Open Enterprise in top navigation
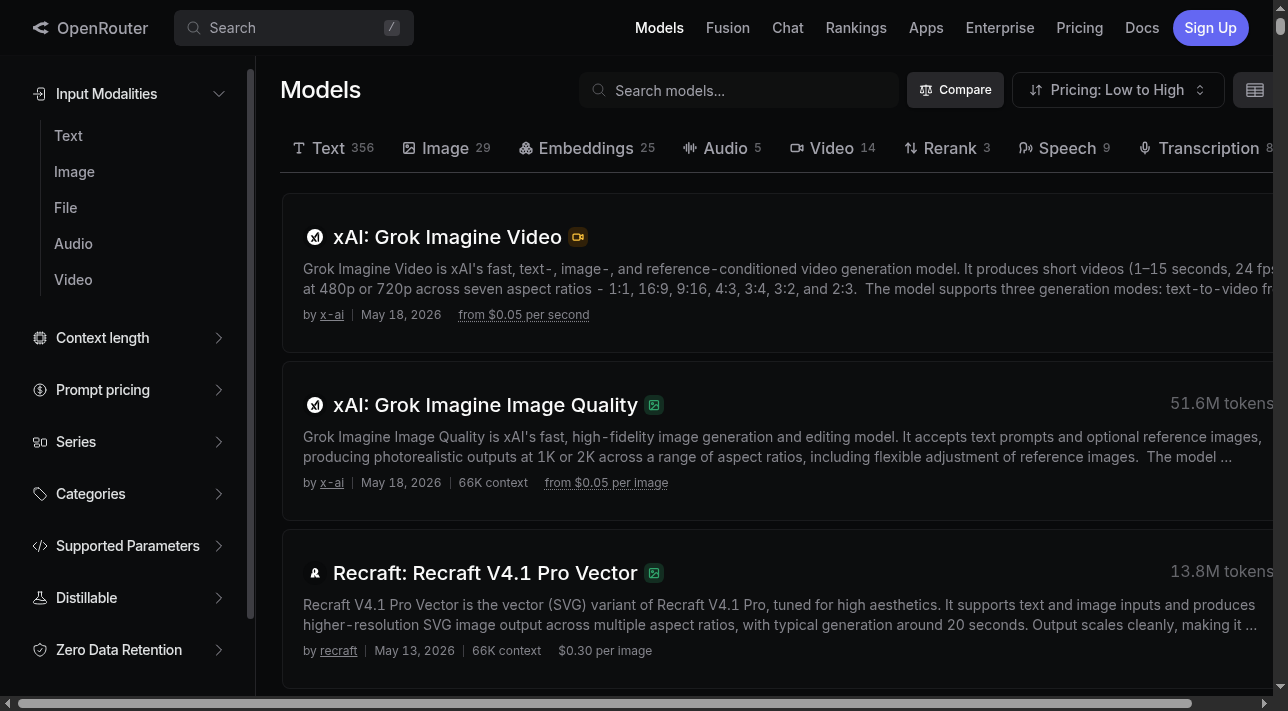 [1000, 28]
